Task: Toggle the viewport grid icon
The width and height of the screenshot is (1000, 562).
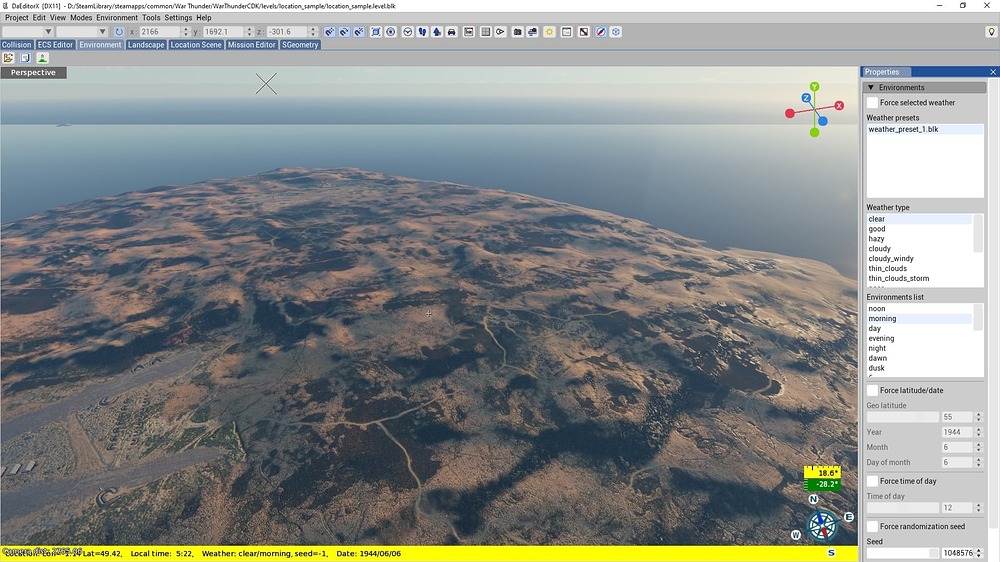Action: click(x=485, y=31)
